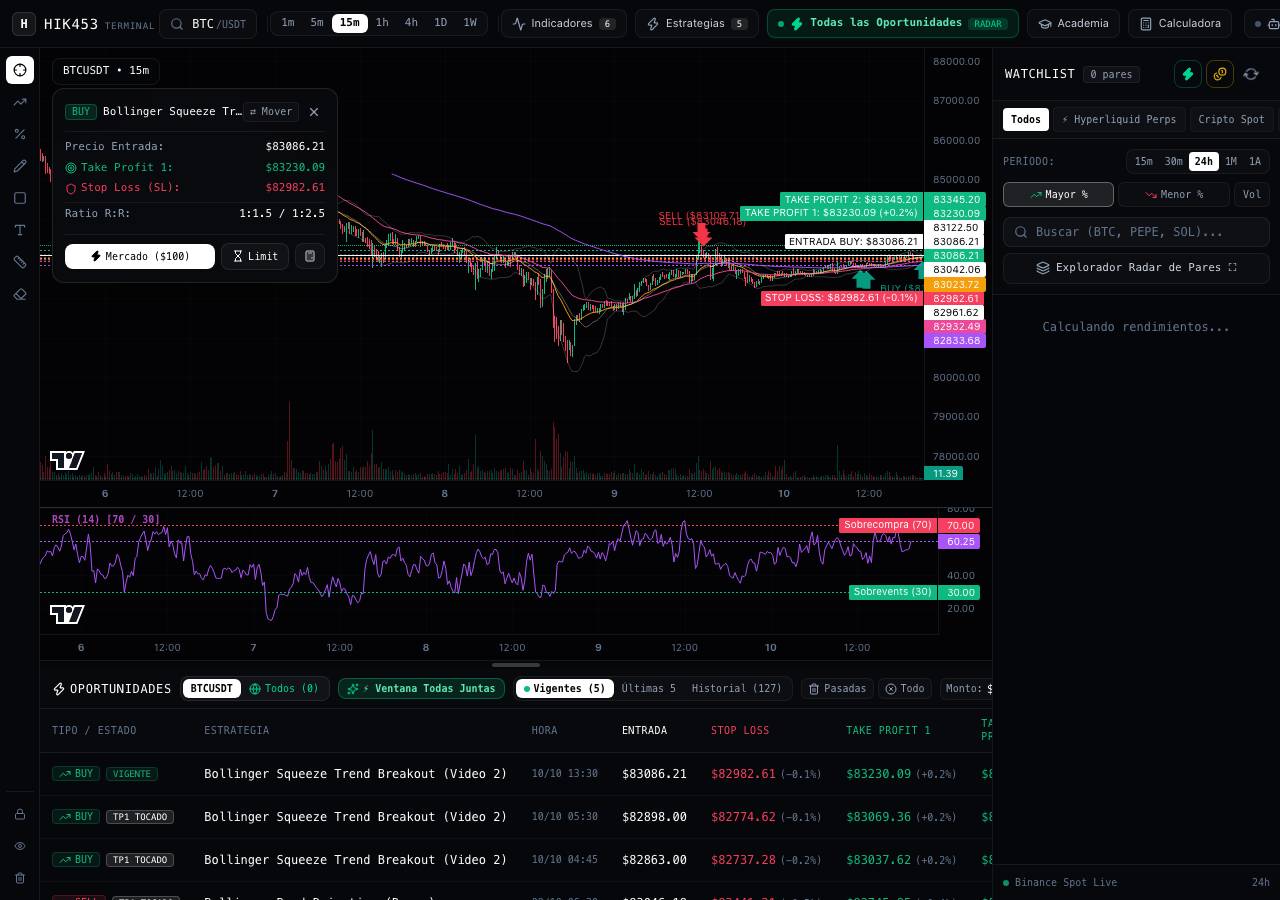
Task: Select the ruler measure tool
Action: pos(20,262)
